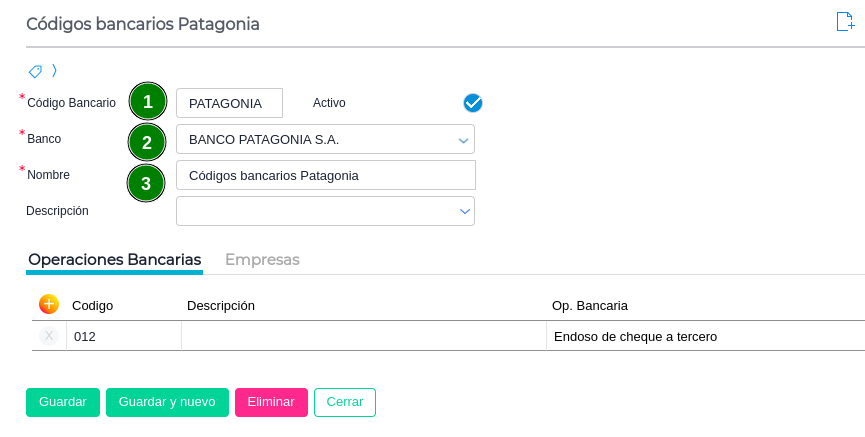Viewport: 865px width, 437px height.
Task: Toggle the Activo checkbox
Action: [473, 102]
